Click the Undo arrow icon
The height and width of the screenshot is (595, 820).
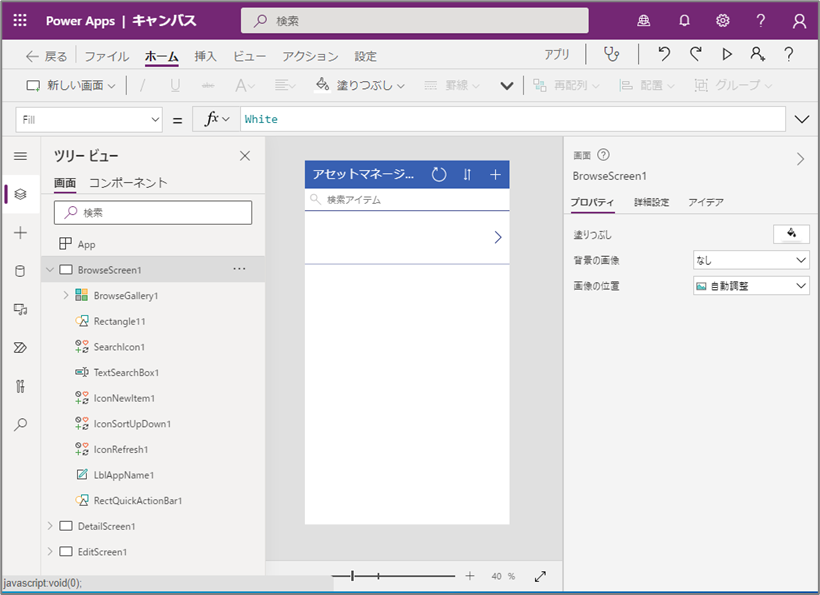pyautogui.click(x=664, y=54)
